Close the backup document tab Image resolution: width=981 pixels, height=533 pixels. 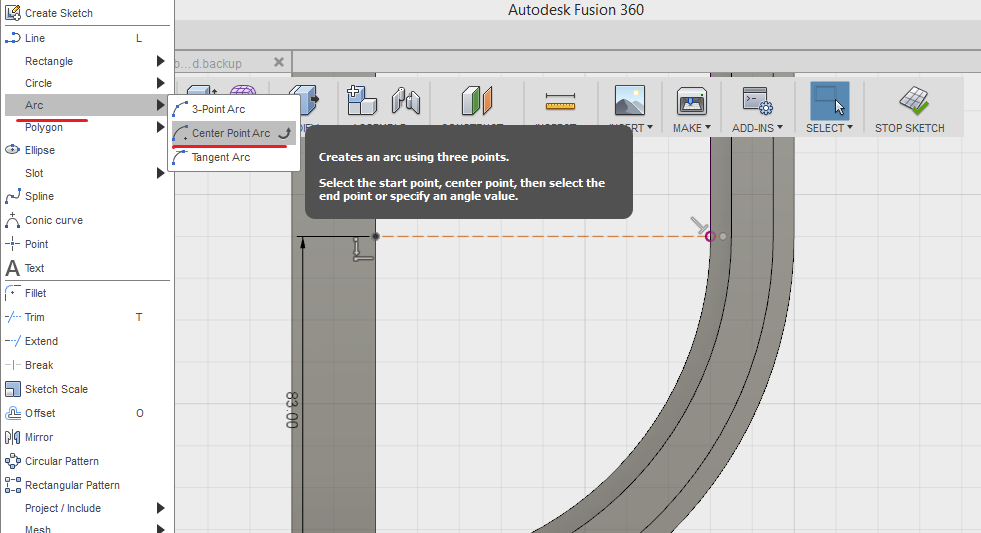(x=279, y=62)
